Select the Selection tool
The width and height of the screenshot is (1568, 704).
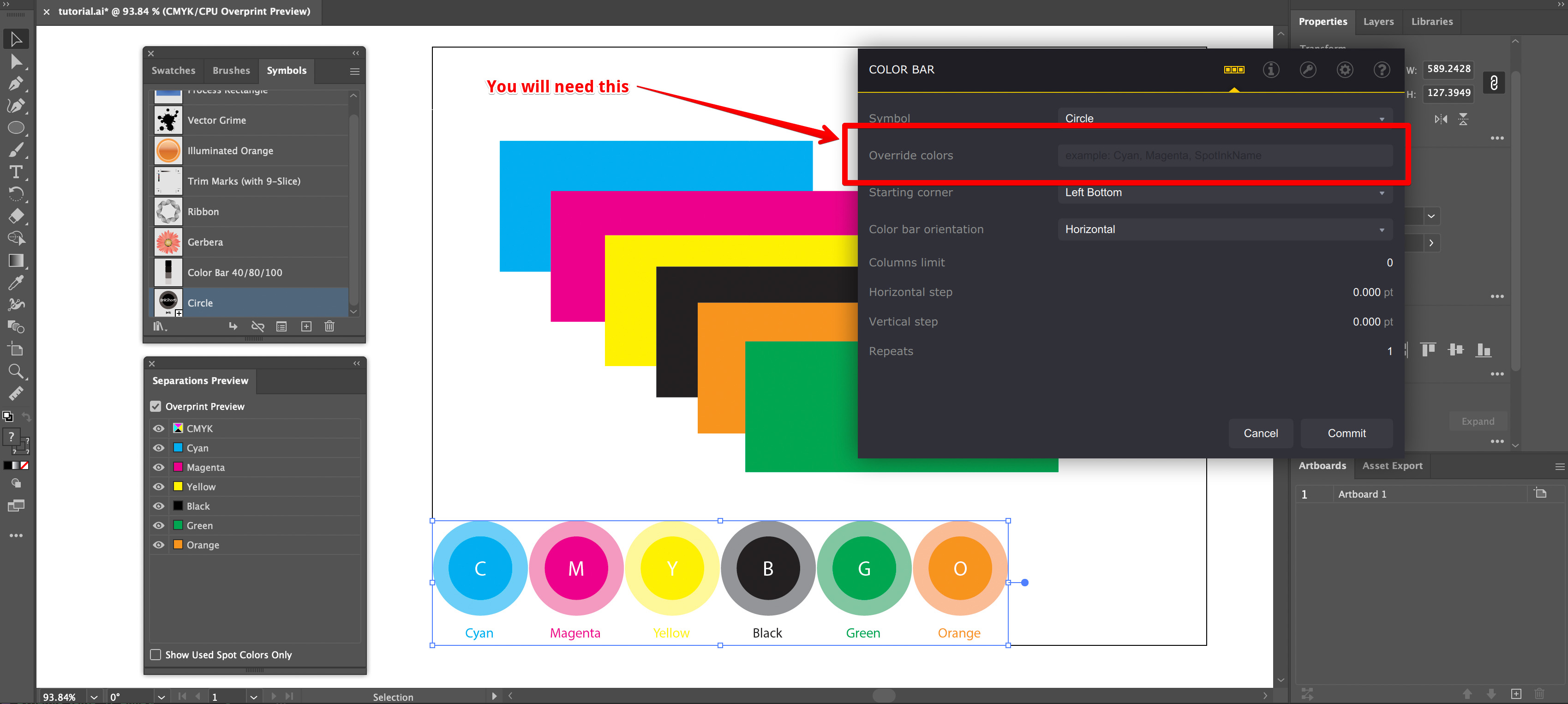tap(16, 38)
